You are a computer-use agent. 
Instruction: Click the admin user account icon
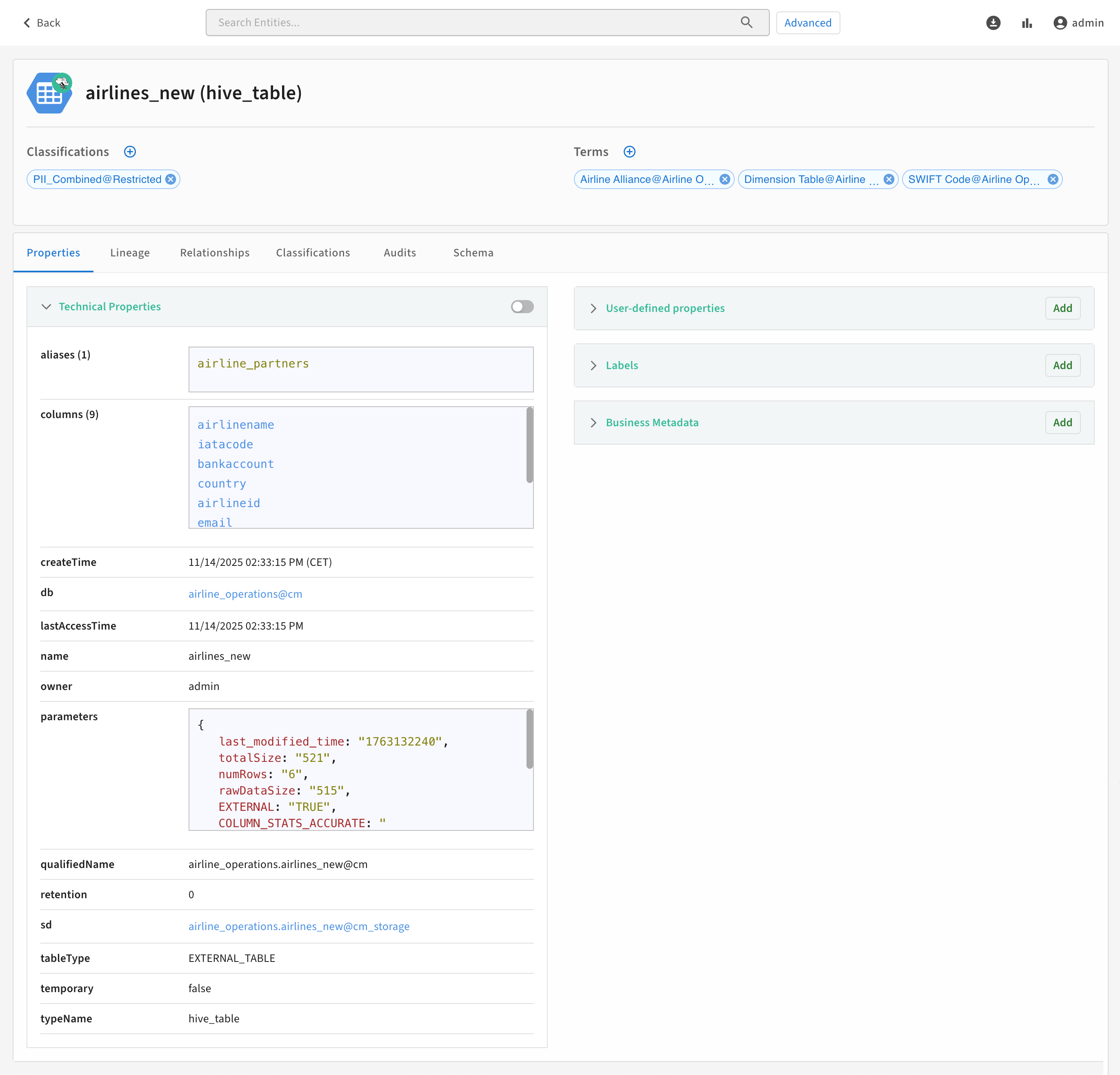(x=1060, y=23)
